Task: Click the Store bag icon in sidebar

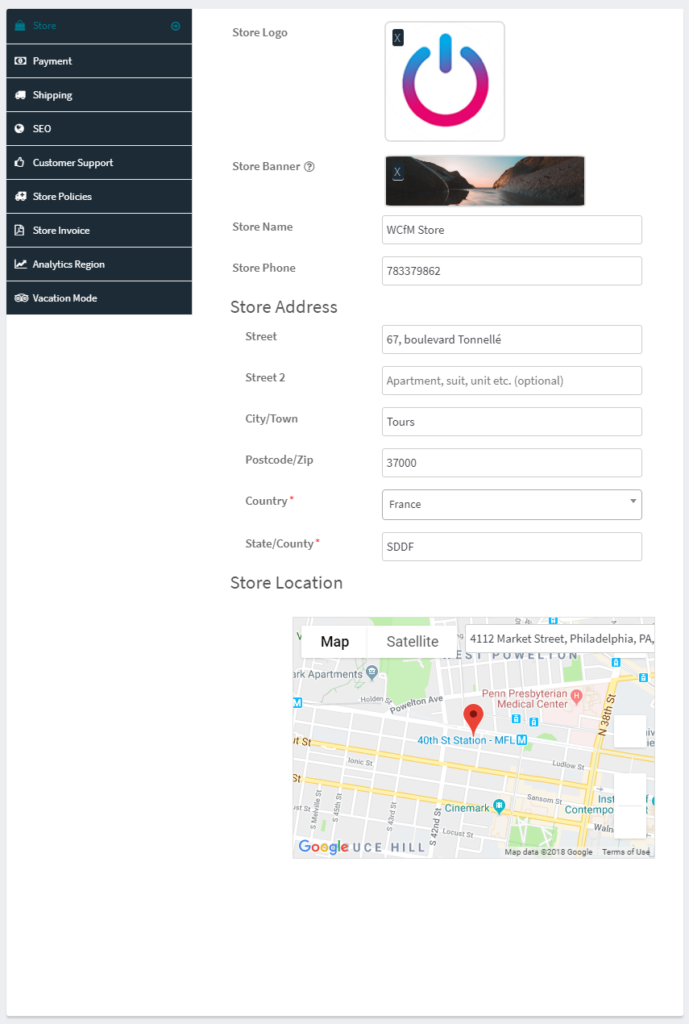Action: coord(20,26)
